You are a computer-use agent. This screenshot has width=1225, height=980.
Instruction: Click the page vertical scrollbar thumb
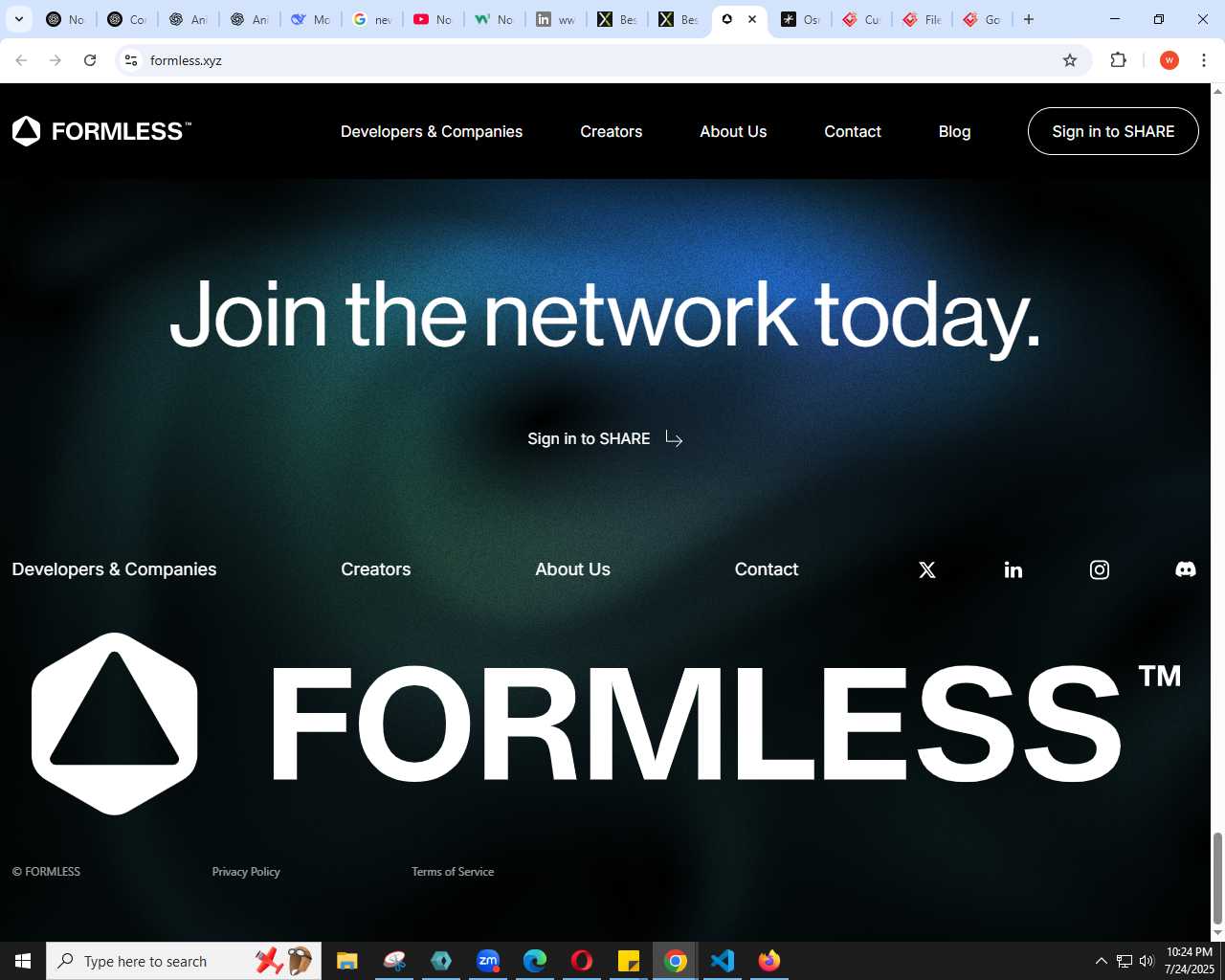(1217, 879)
